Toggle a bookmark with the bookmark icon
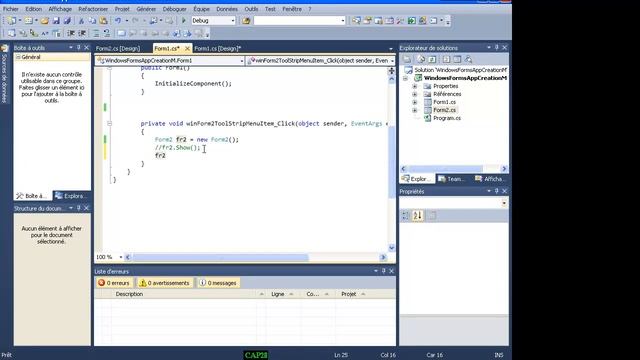The width and height of the screenshot is (640, 360). tap(122, 33)
